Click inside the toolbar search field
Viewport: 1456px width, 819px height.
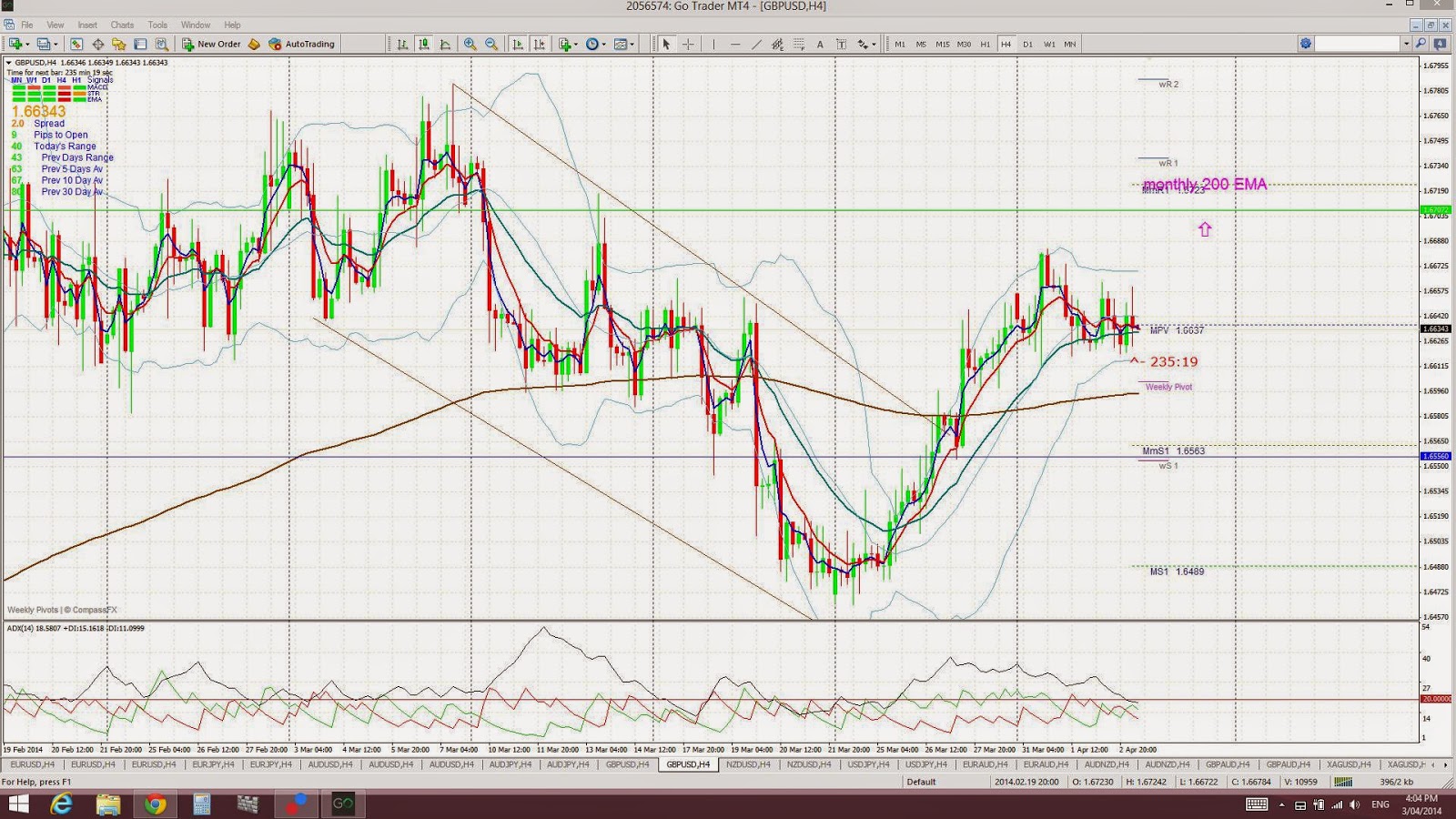tap(1358, 44)
